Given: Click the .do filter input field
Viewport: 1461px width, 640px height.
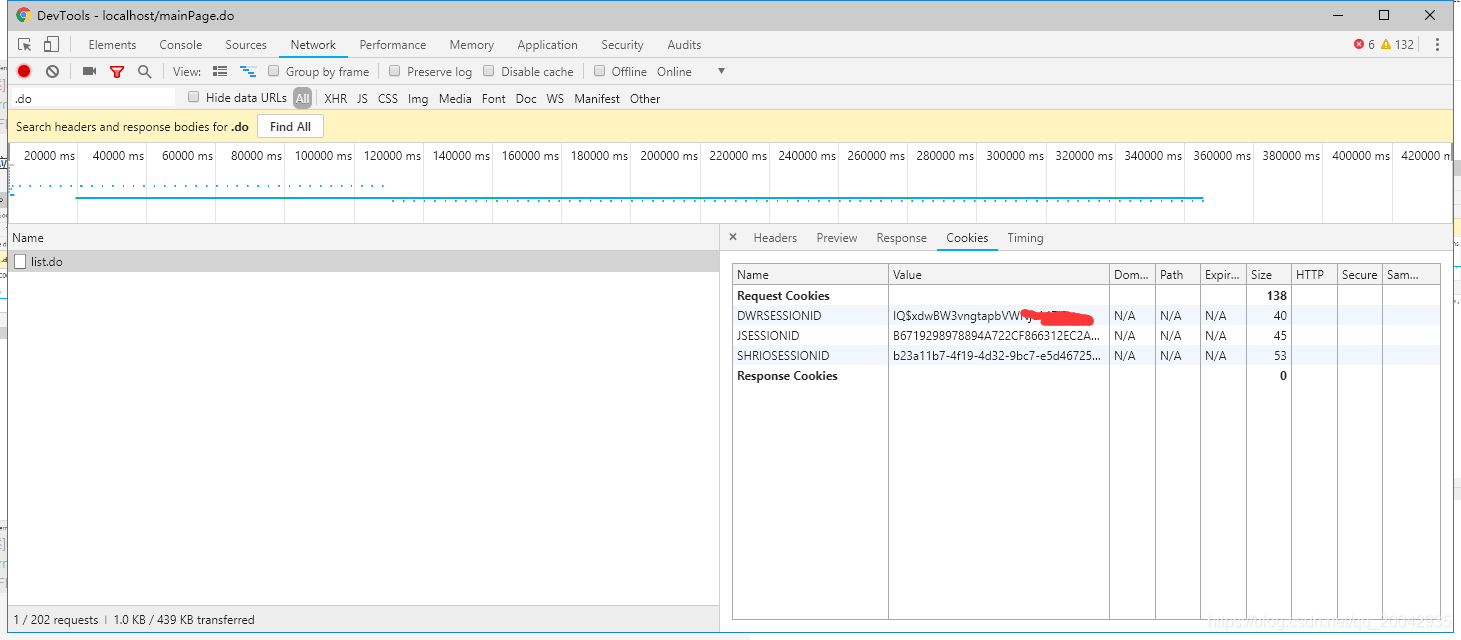Looking at the screenshot, I should pos(93,99).
